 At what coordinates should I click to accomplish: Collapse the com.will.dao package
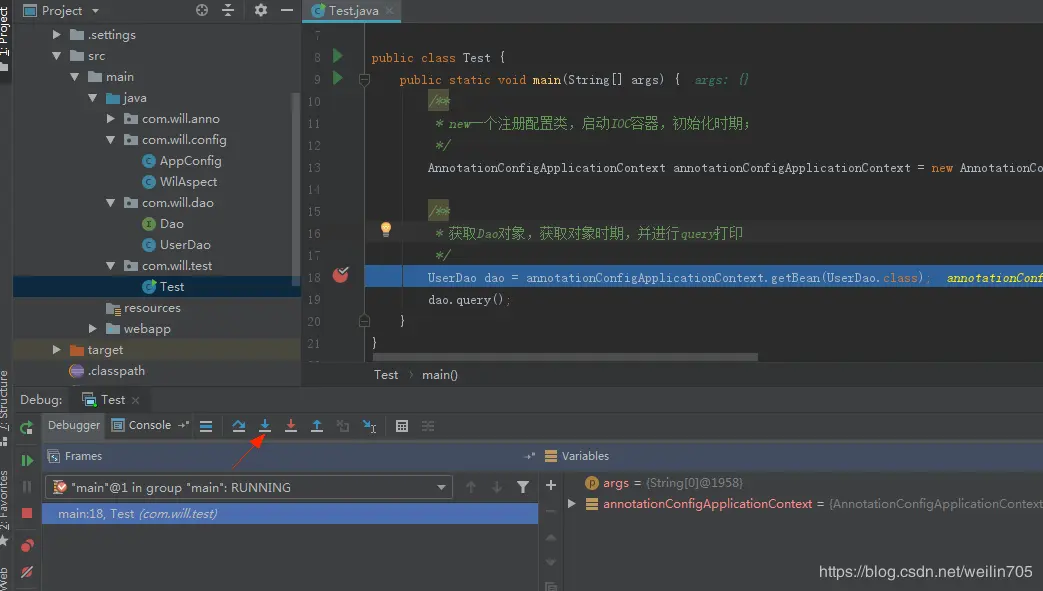110,203
